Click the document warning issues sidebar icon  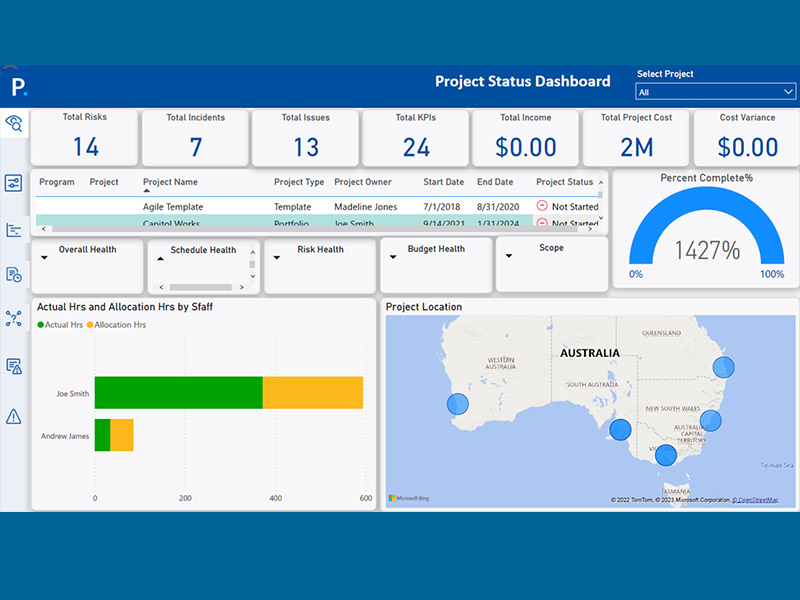tap(14, 366)
